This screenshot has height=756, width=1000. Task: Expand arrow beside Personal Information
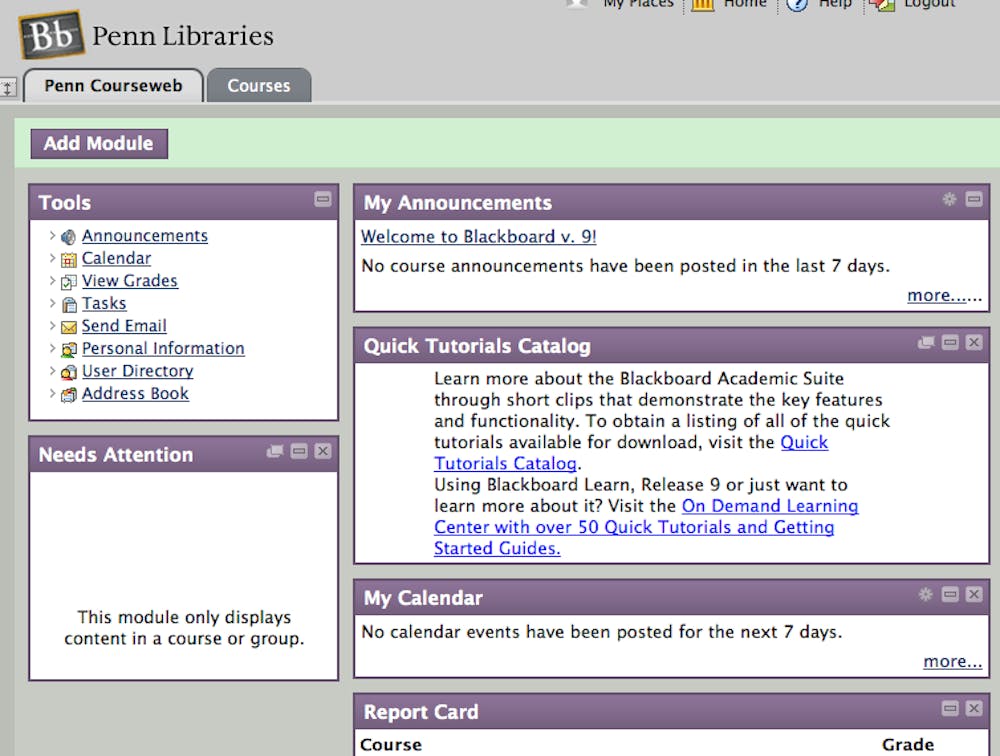[x=52, y=348]
